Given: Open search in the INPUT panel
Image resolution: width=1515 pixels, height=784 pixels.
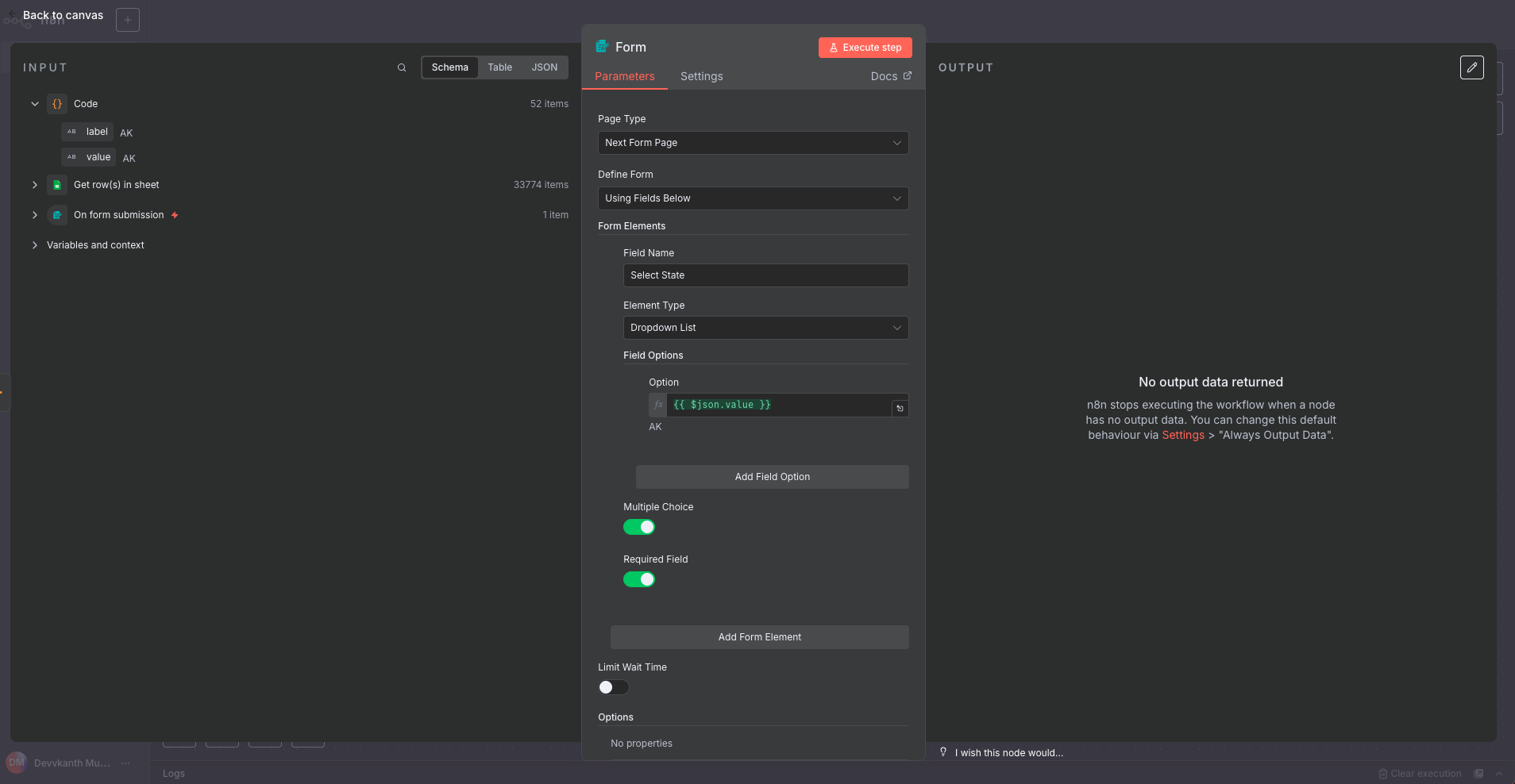Looking at the screenshot, I should [x=402, y=67].
